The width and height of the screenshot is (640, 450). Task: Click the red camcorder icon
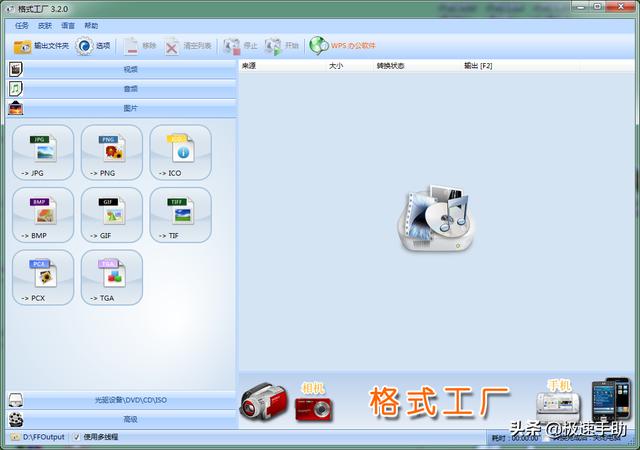click(264, 401)
